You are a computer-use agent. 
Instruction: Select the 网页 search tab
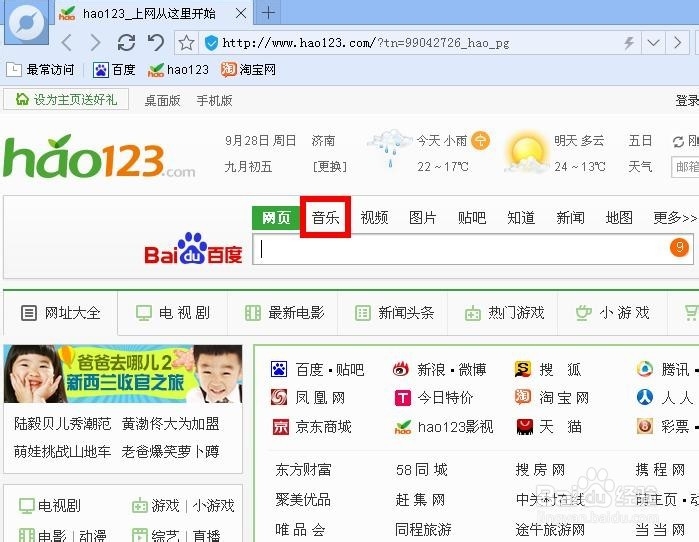(276, 218)
